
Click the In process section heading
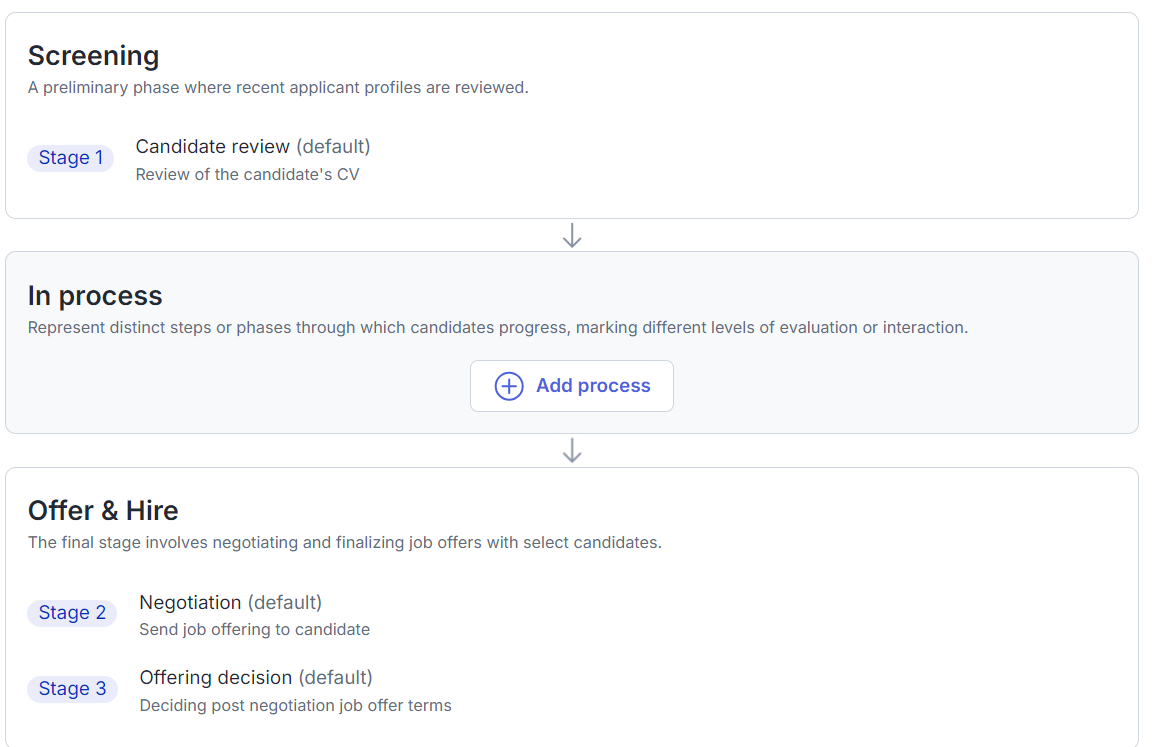click(x=95, y=296)
